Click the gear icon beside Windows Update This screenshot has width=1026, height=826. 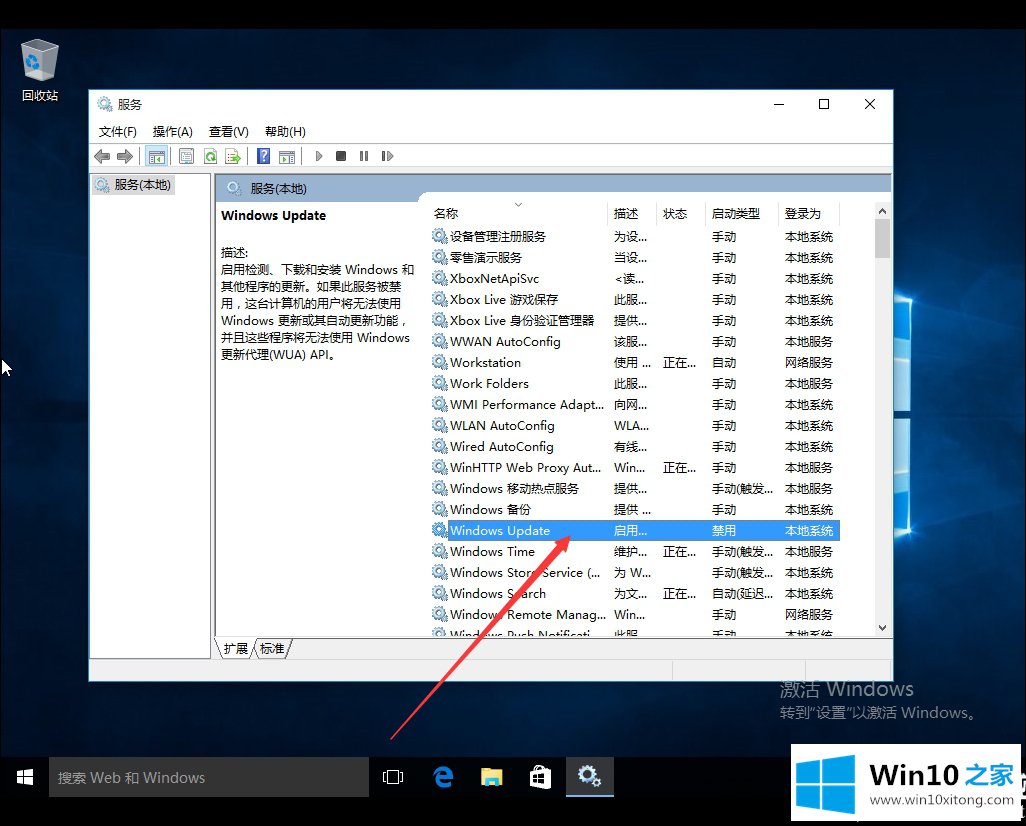440,530
